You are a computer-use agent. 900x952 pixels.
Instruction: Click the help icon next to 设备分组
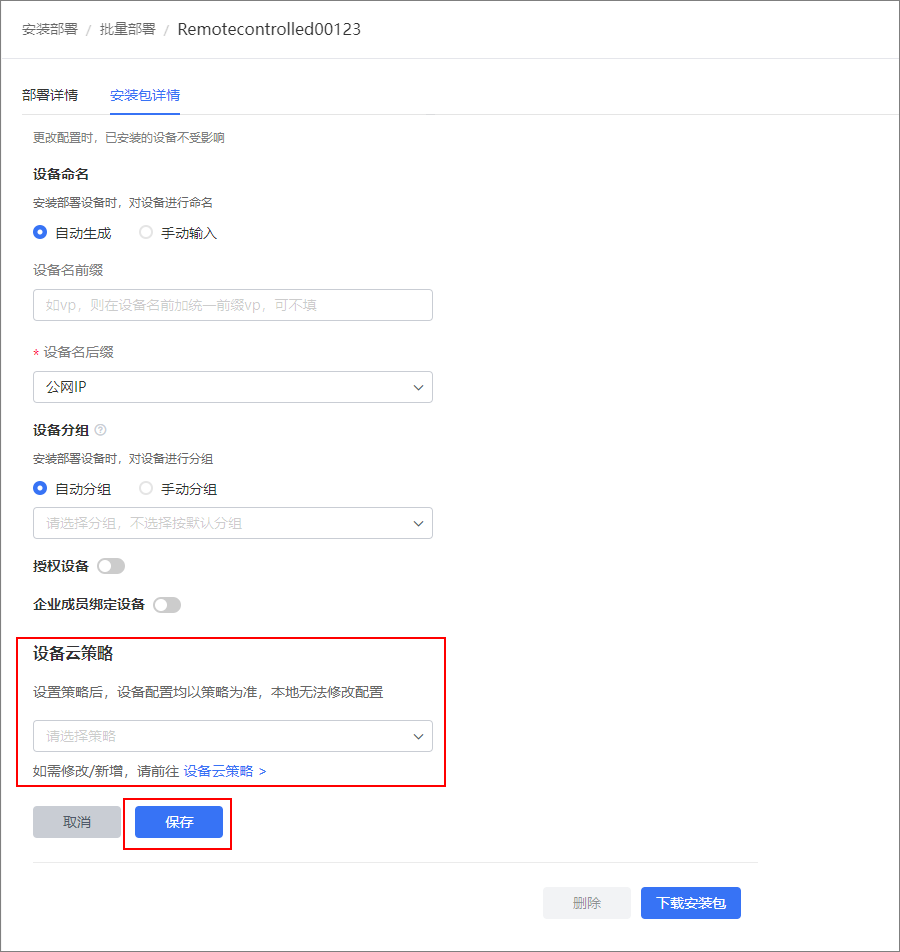coord(101,430)
